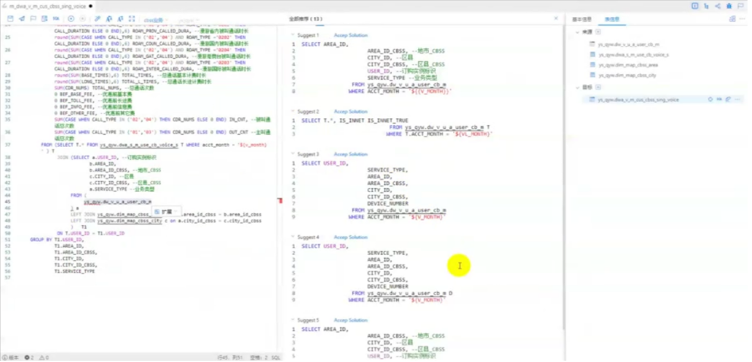Viewport: 752px width, 362px height.
Task: Select the blue active tab in right panel
Action: pyautogui.click(x=612, y=19)
